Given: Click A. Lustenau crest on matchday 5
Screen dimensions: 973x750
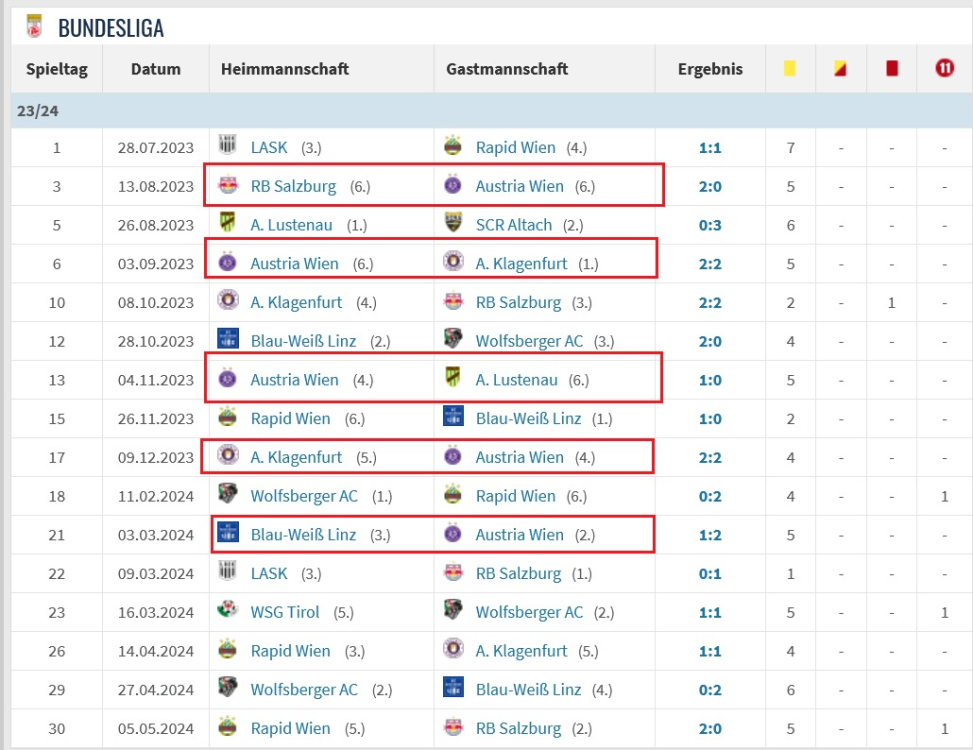Looking at the screenshot, I should coord(228,224).
